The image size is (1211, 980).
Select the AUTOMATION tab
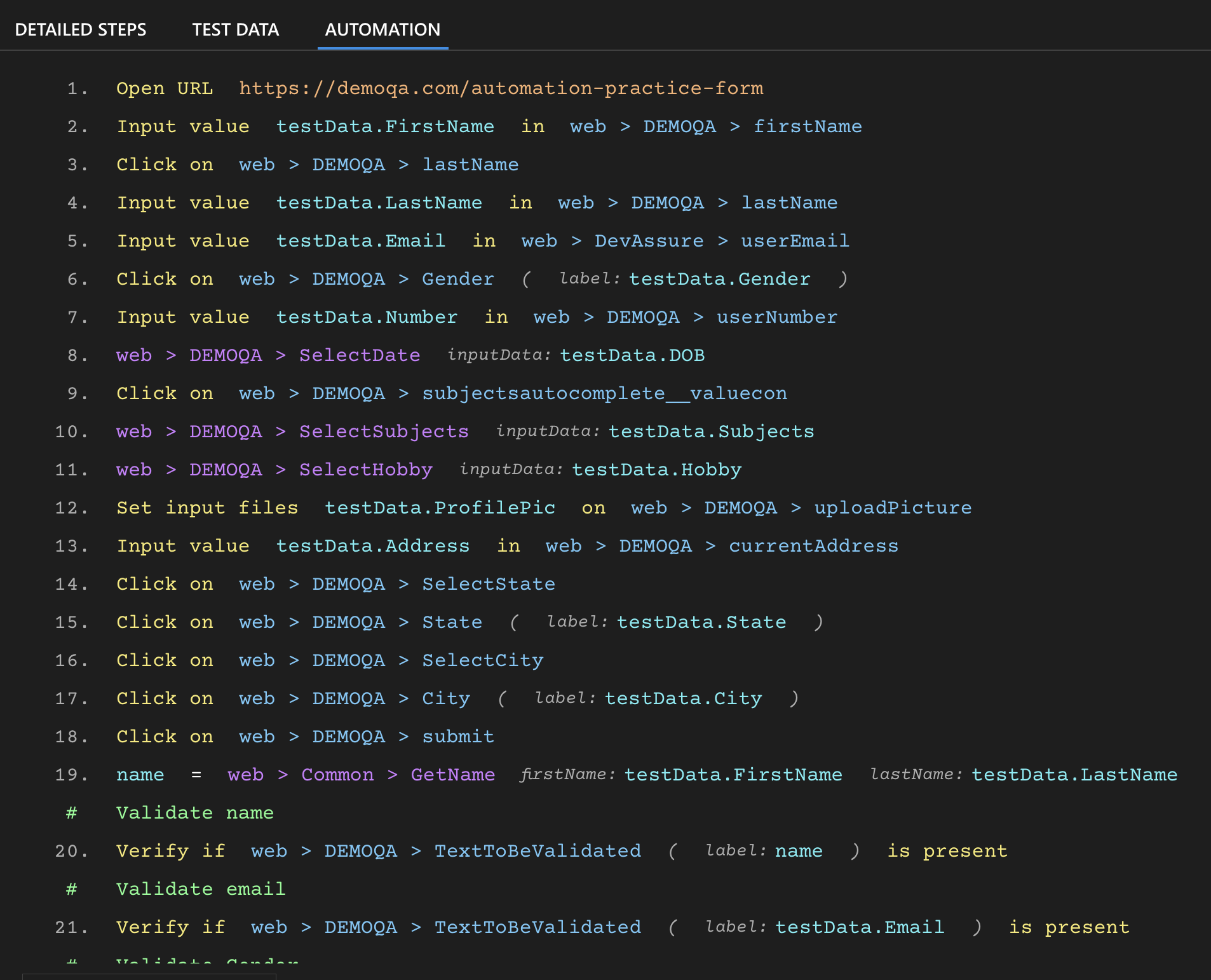pos(382,29)
